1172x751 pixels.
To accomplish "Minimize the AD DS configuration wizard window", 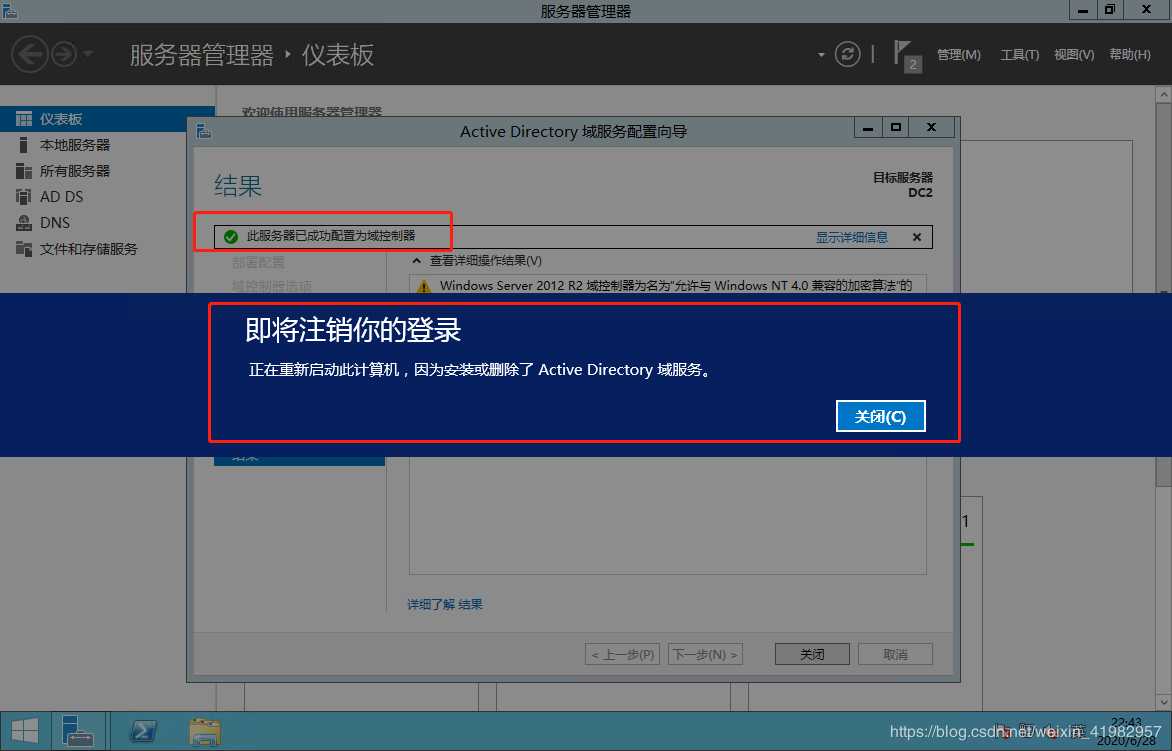I will coord(868,128).
